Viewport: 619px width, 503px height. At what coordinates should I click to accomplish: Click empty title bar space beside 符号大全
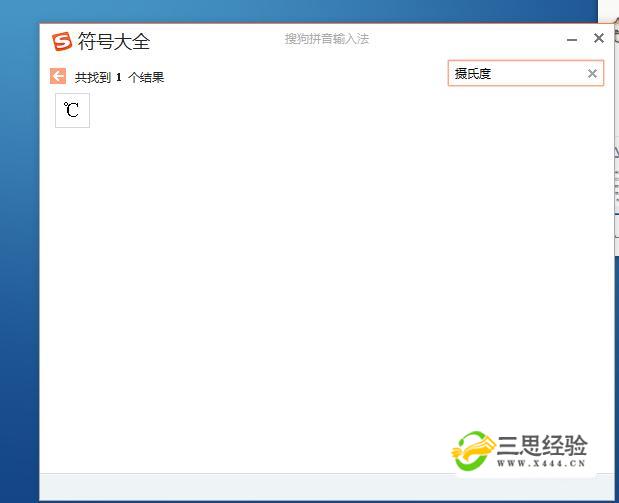pos(220,41)
